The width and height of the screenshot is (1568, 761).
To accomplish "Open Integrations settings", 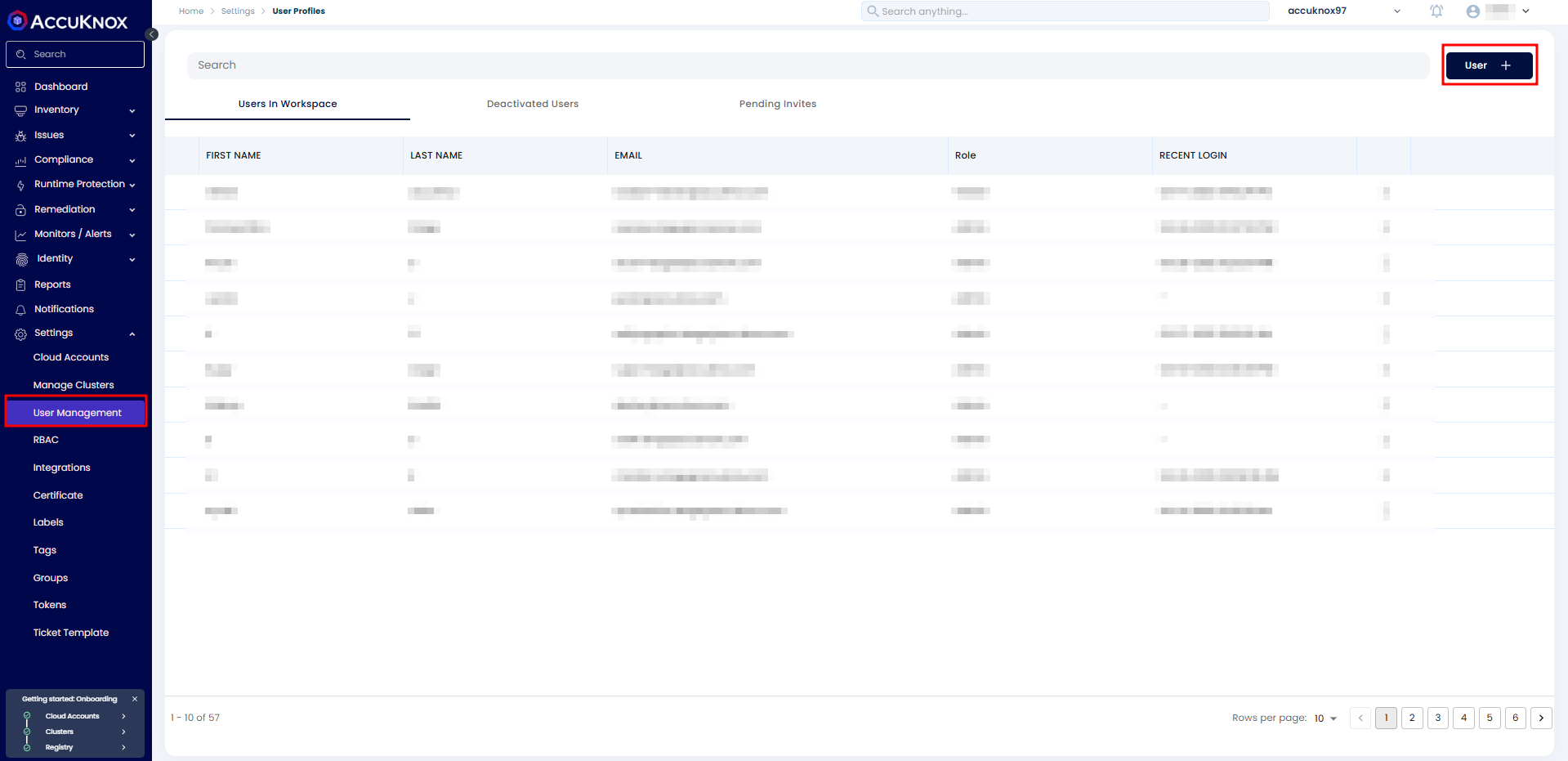I will 61,468.
